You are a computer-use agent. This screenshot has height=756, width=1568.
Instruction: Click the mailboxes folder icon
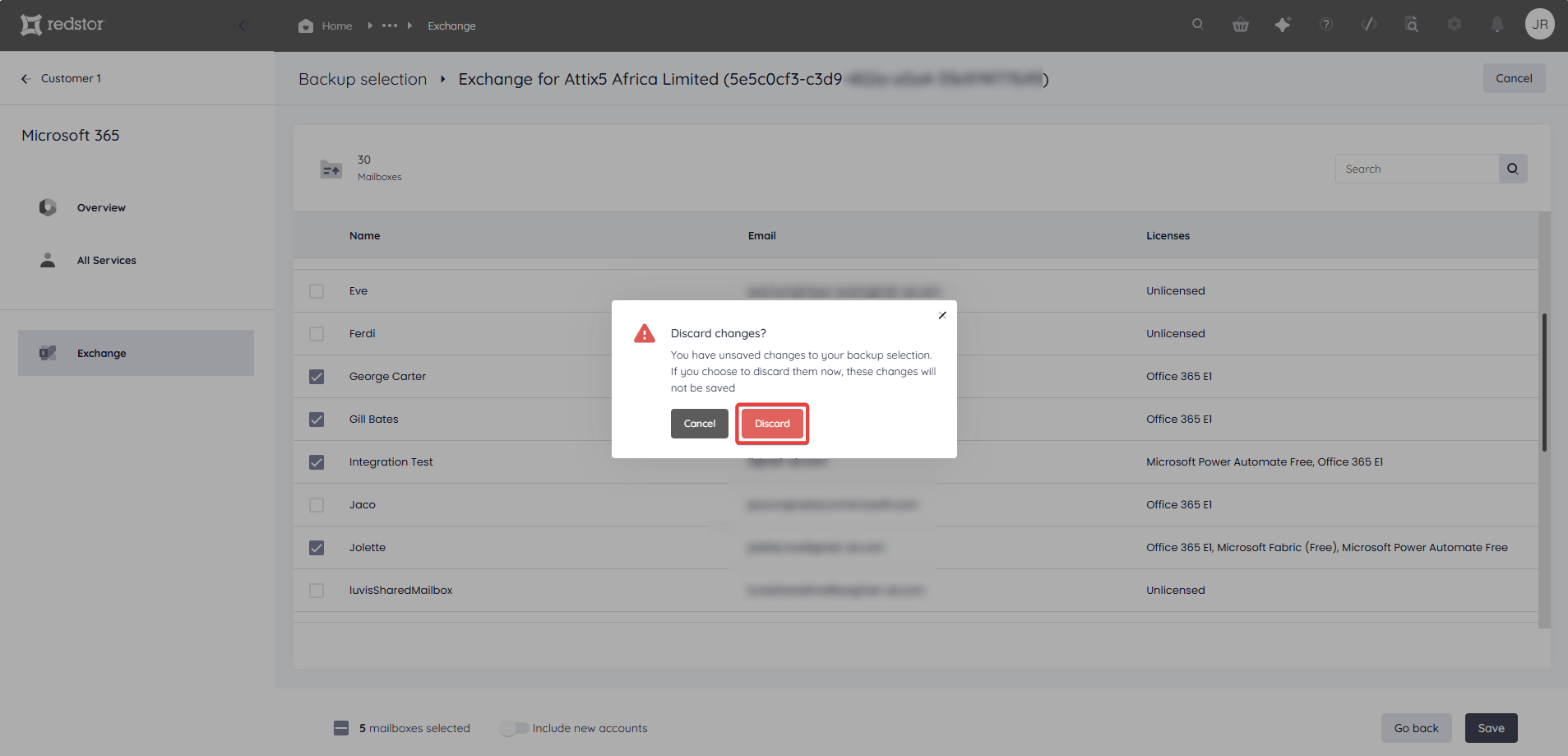click(x=331, y=169)
